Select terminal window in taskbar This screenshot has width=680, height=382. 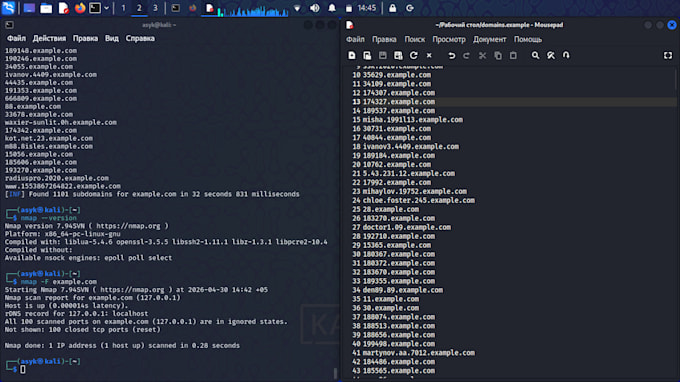coord(176,8)
